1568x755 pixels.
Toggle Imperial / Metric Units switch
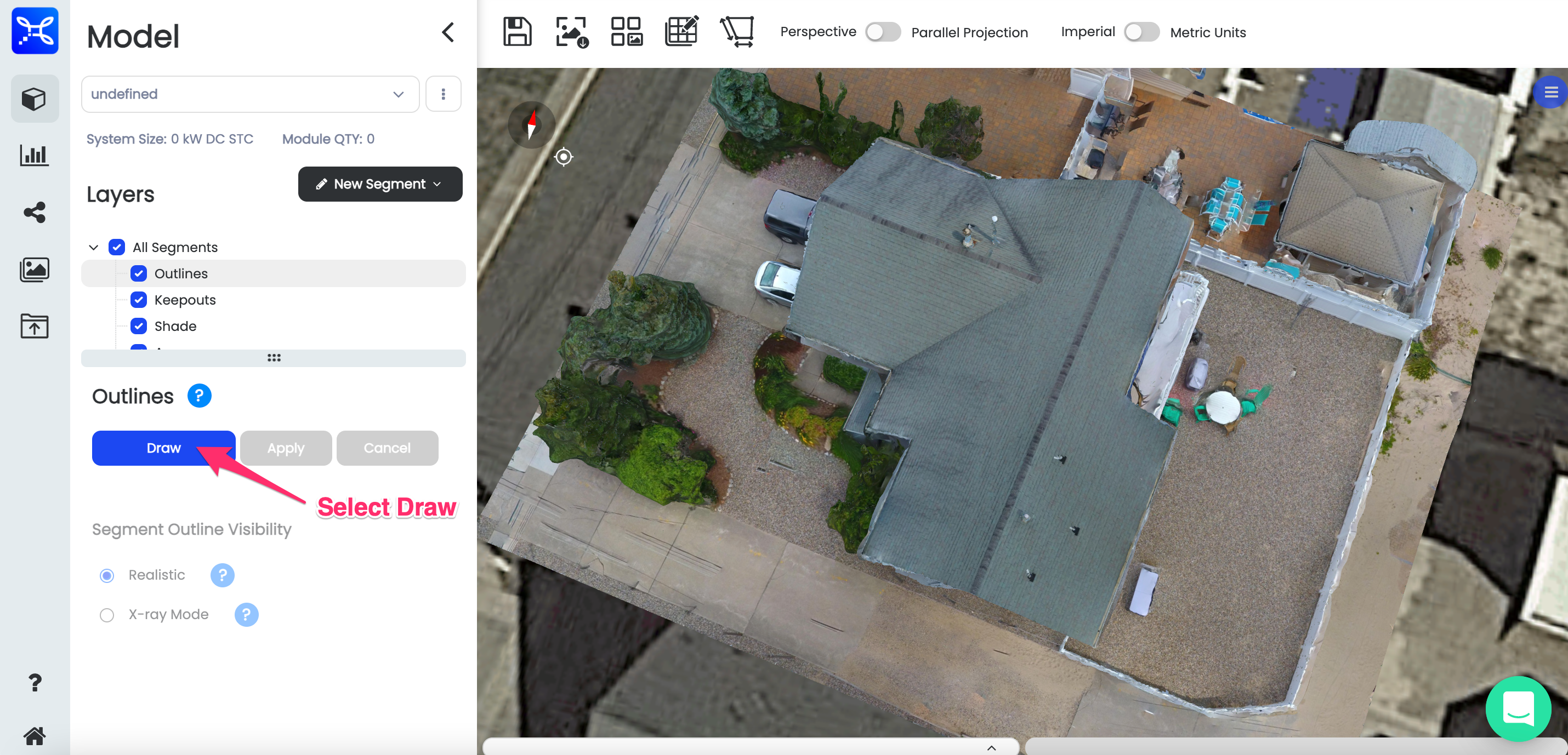1142,32
